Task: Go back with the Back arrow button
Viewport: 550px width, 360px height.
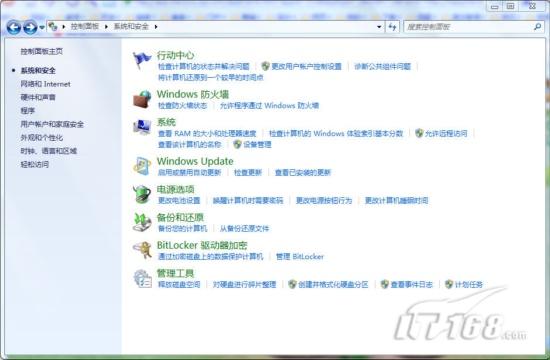Action: (x=14, y=27)
